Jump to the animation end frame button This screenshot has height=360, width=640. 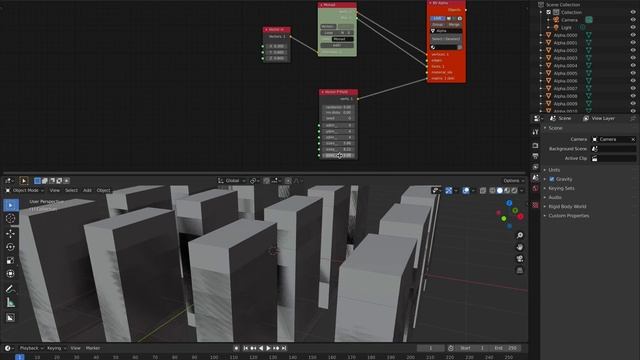[284, 348]
